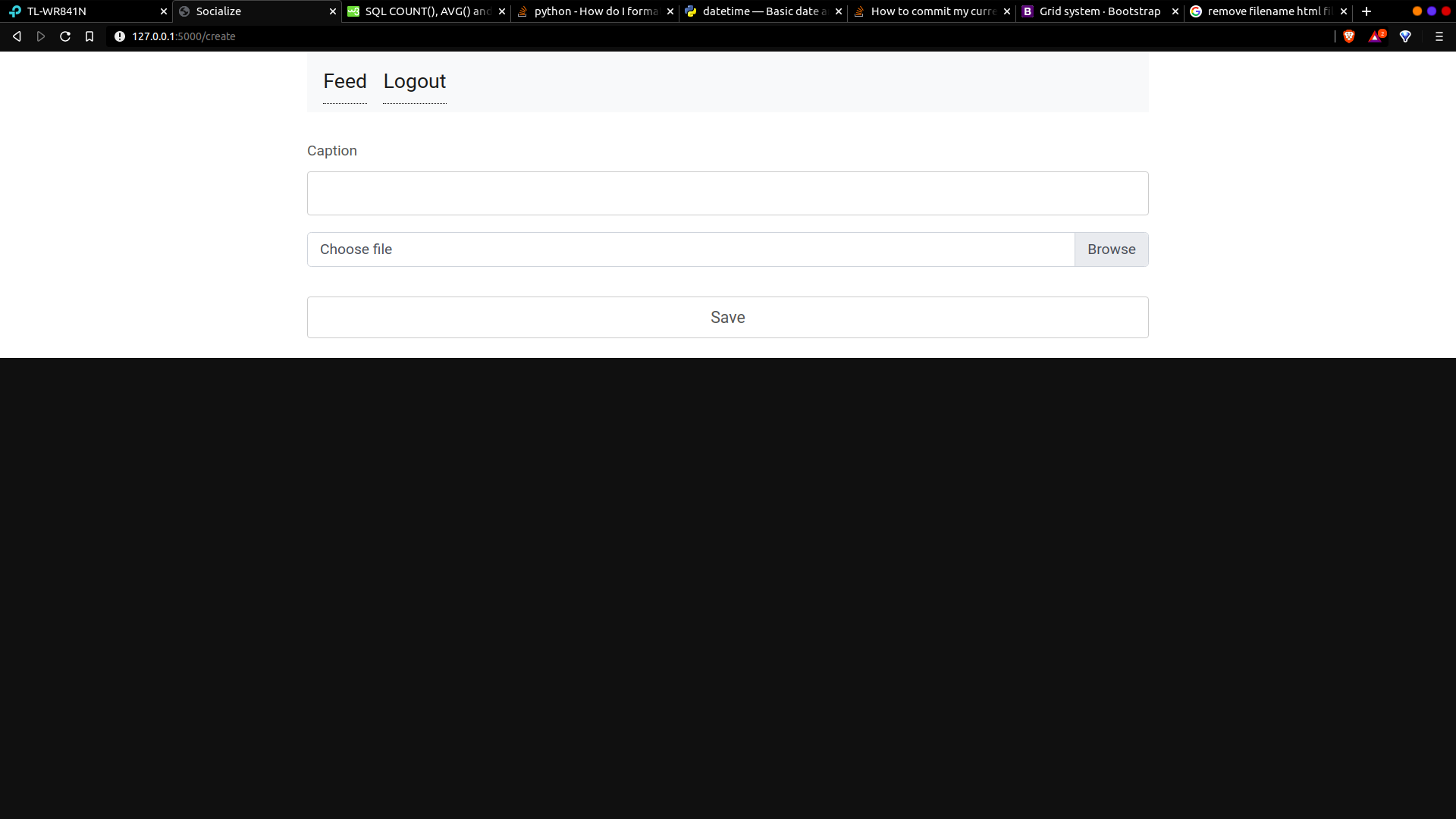Image resolution: width=1456 pixels, height=819 pixels.
Task: Open the browser hamburger menu
Action: tap(1439, 36)
